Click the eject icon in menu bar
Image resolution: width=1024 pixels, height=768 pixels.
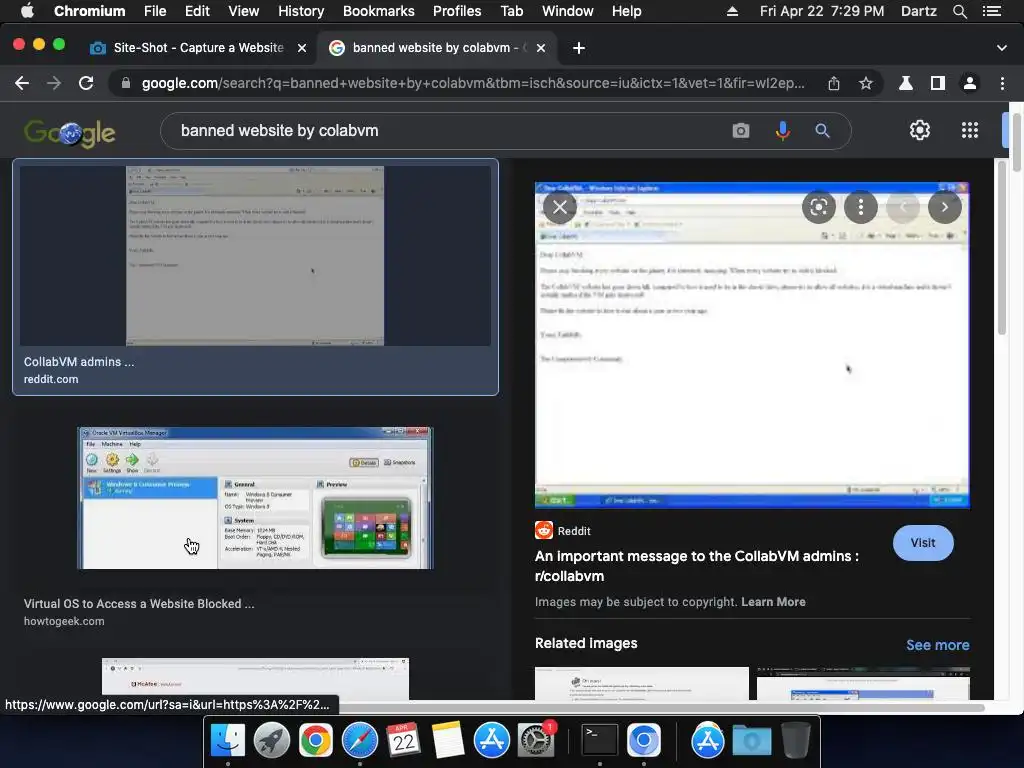click(732, 11)
